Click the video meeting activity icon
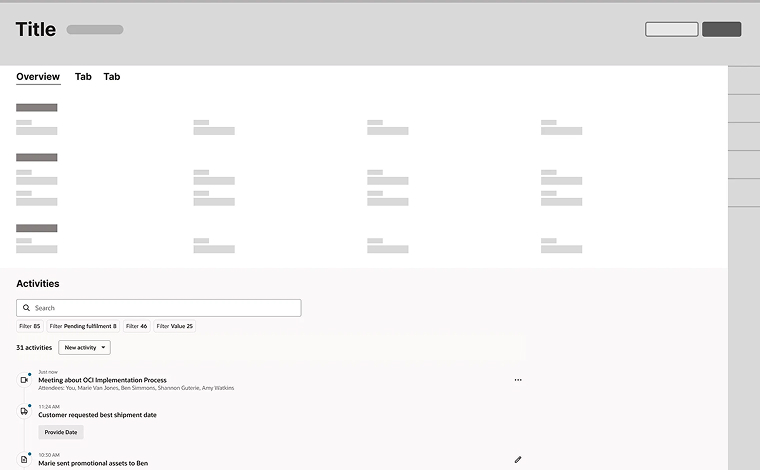The image size is (760, 470). tap(24, 380)
